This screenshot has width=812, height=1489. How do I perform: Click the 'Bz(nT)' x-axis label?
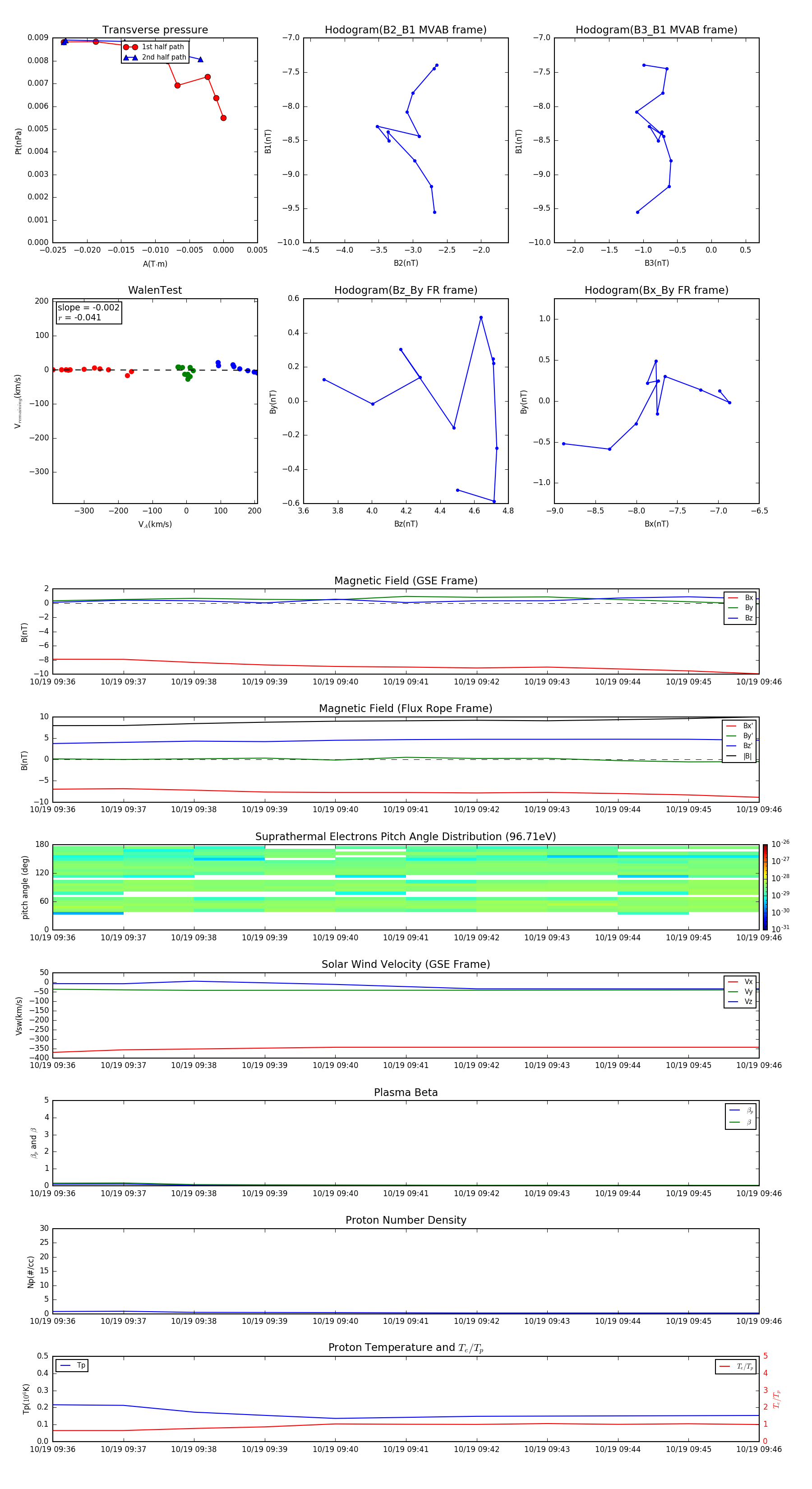point(406,524)
